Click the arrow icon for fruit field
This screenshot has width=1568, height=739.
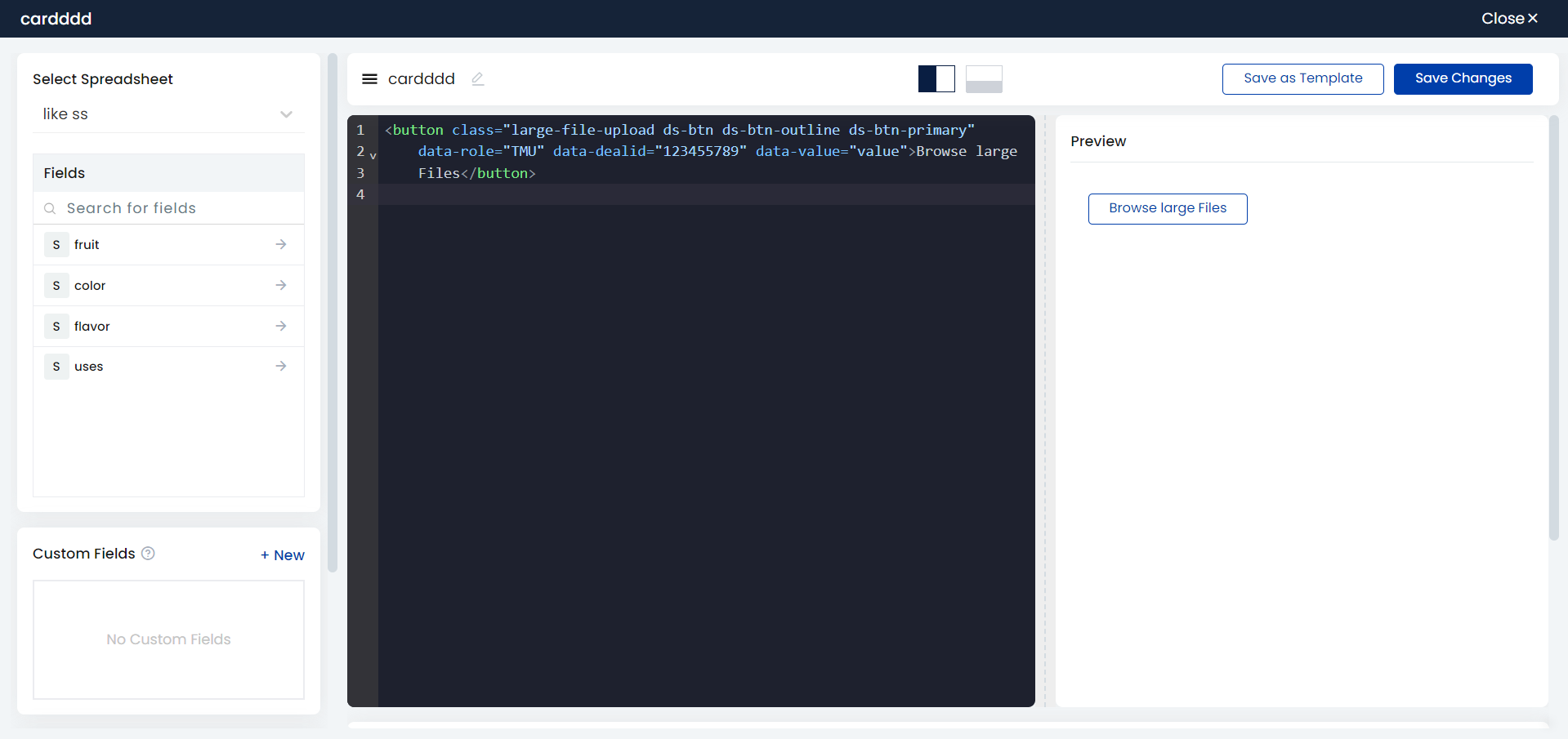click(281, 245)
